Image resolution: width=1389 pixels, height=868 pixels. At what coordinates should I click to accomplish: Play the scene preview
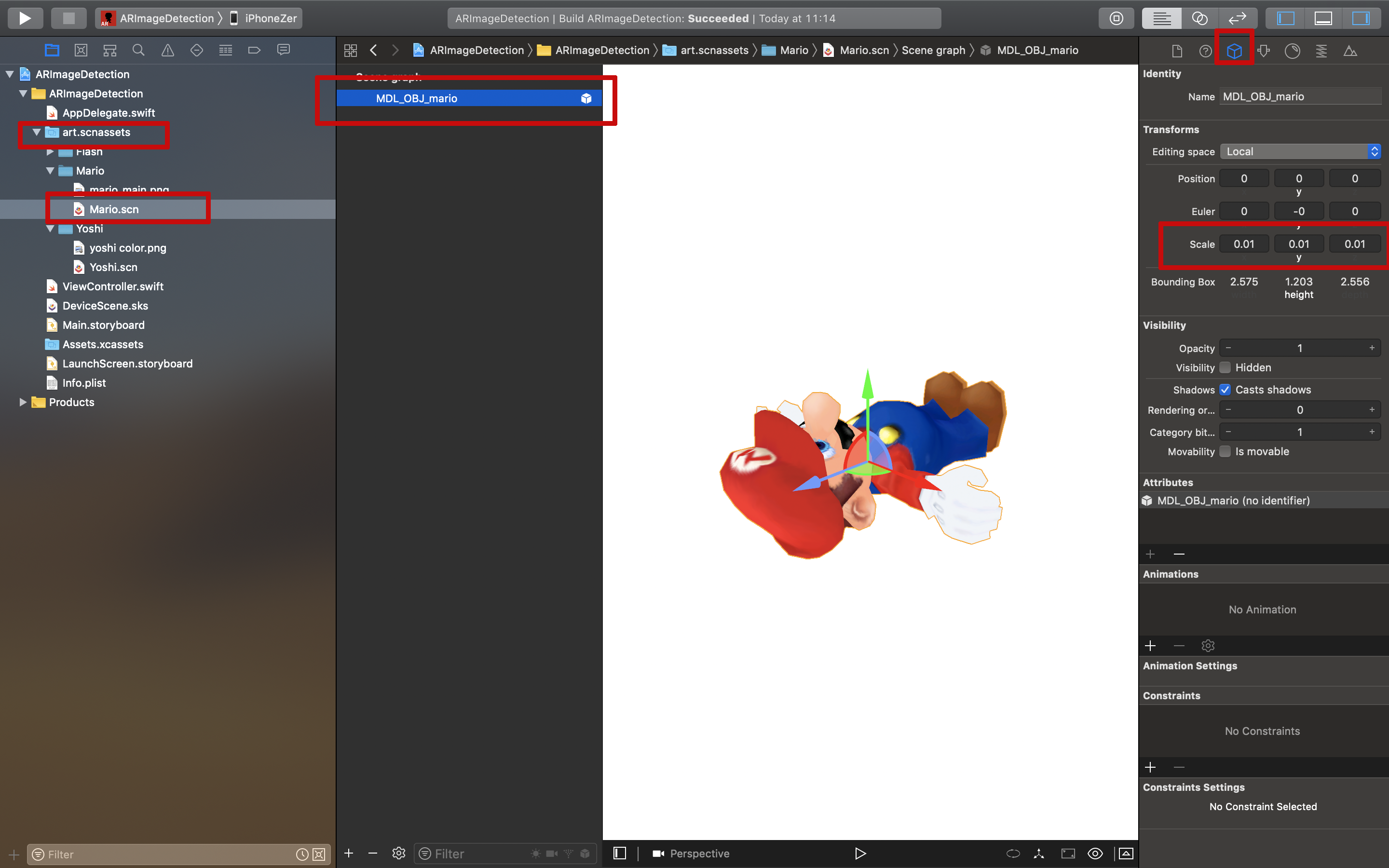[x=860, y=854]
